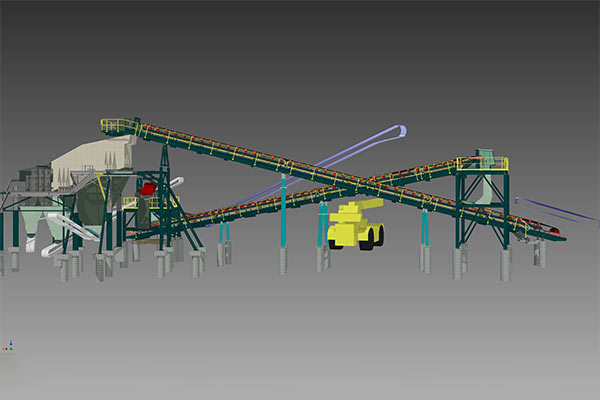Select the yellow haul truck model
Image resolution: width=600 pixels, height=400 pixels.
(x=353, y=224)
